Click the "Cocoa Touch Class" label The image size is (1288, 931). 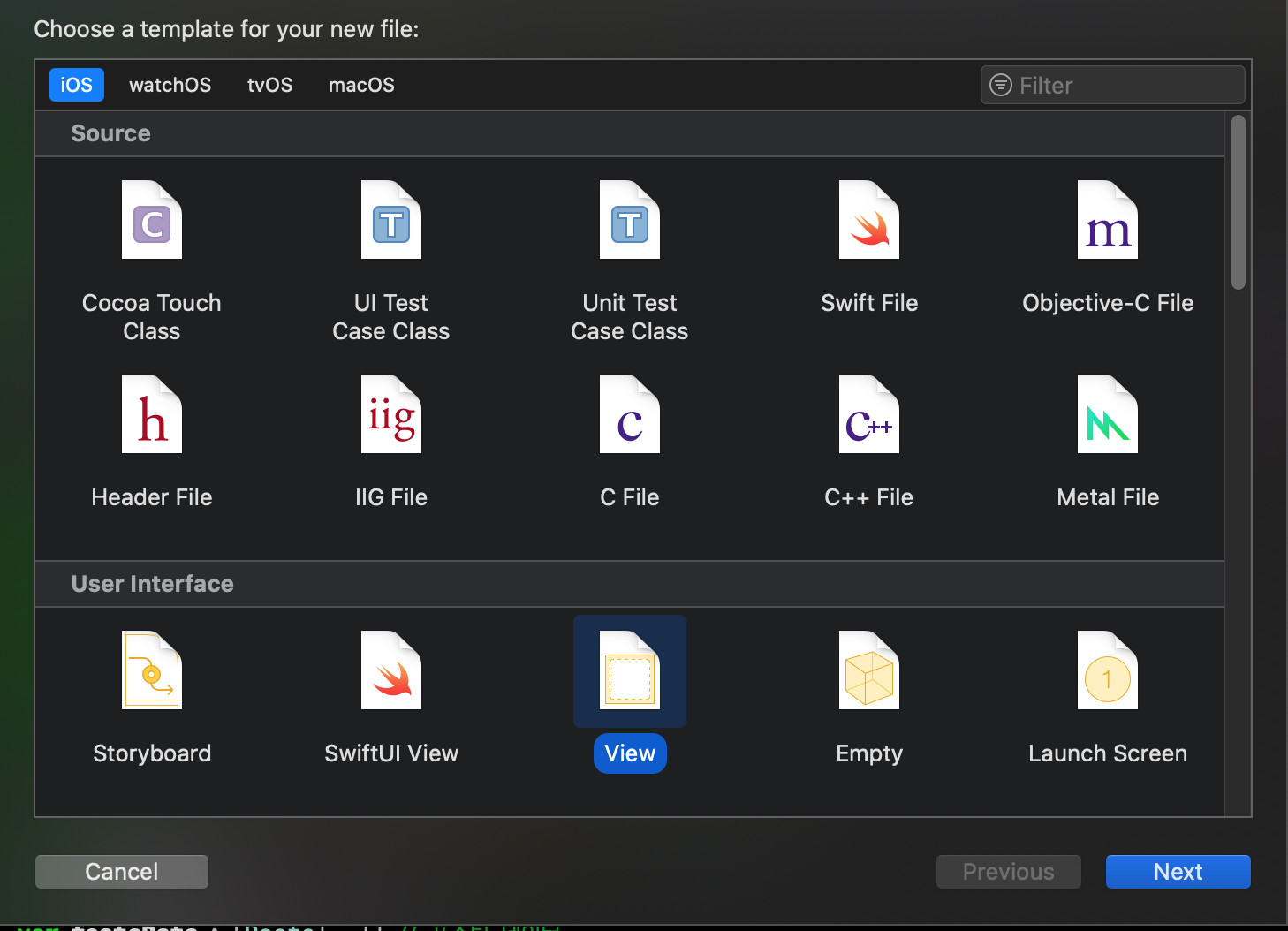click(x=152, y=317)
